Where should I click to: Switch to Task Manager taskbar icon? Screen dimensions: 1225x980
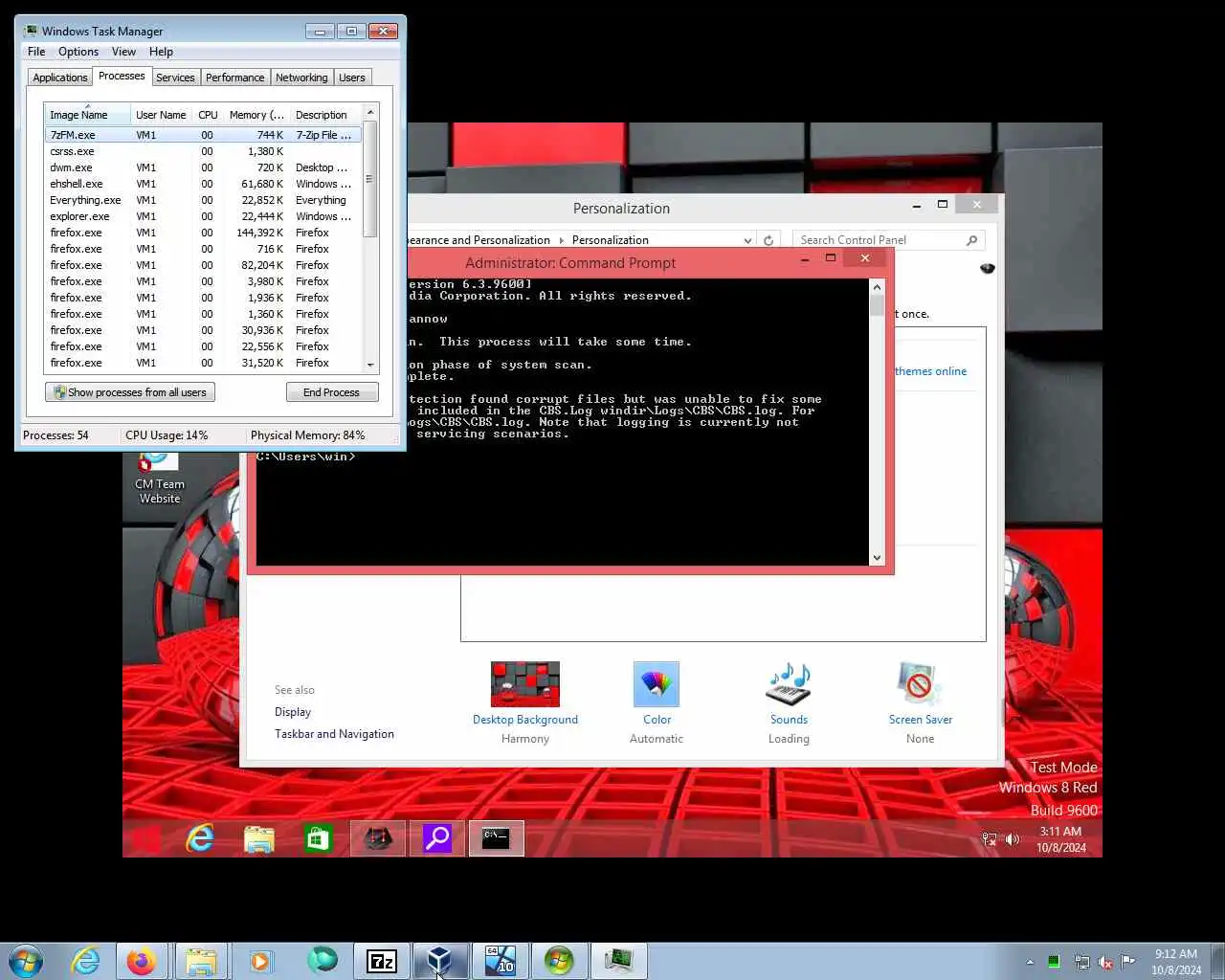click(618, 960)
